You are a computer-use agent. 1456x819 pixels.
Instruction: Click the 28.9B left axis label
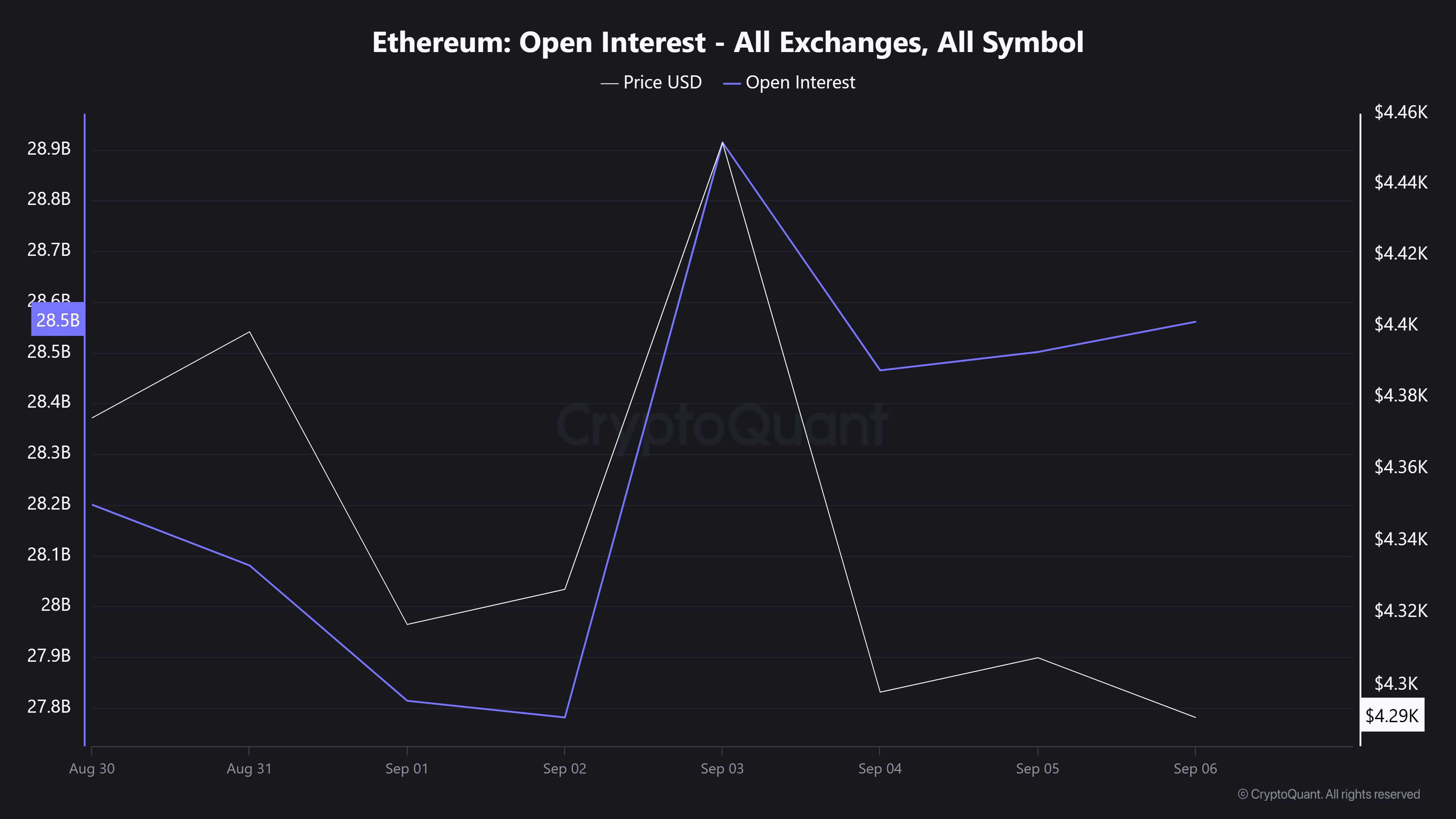49,149
